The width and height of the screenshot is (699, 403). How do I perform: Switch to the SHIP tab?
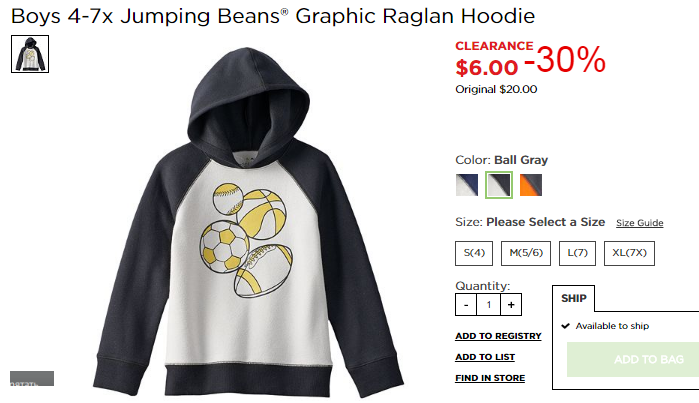pyautogui.click(x=574, y=298)
